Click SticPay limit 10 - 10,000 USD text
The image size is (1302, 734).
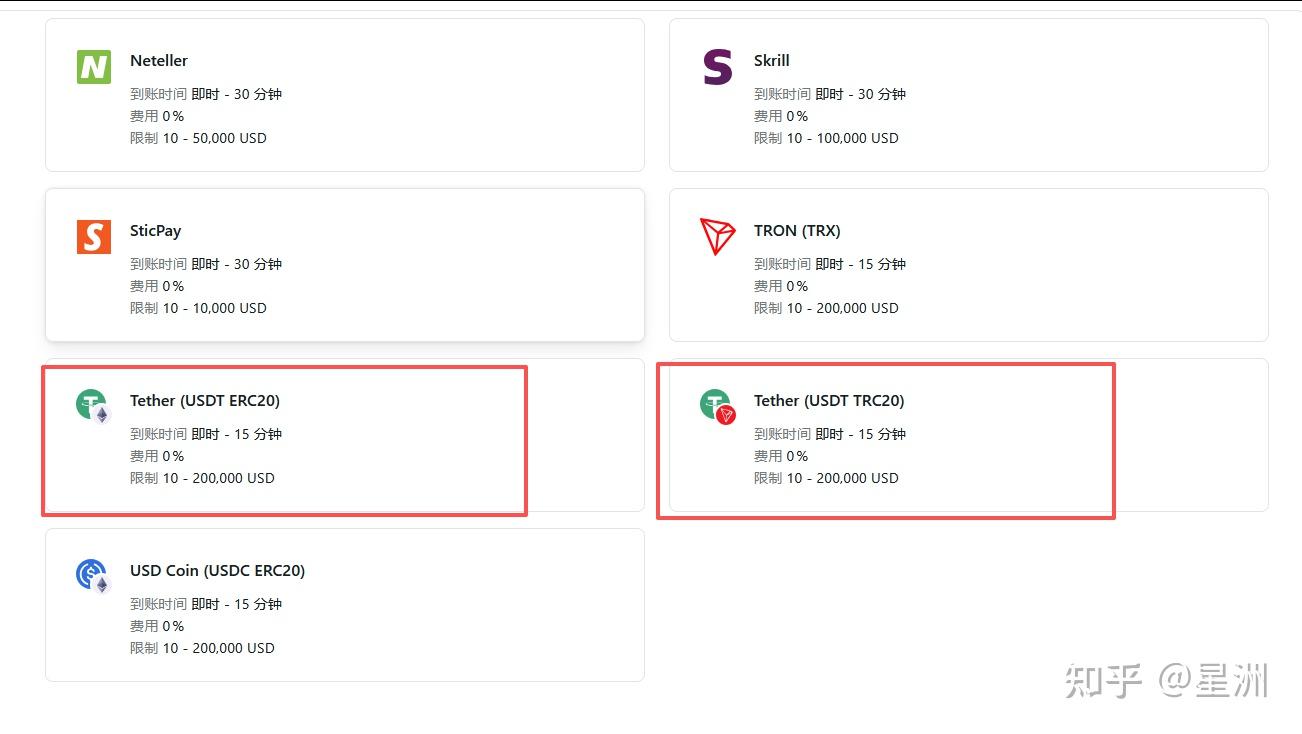[x=198, y=308]
